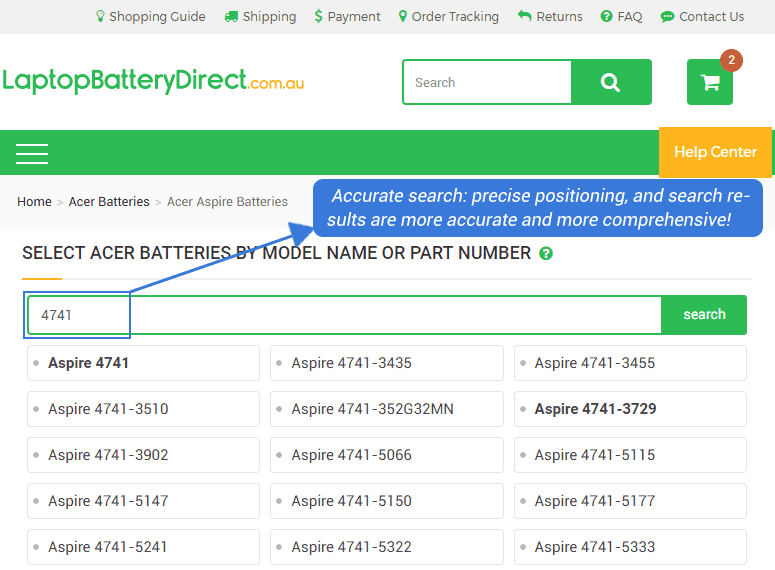This screenshot has height=570, width=775.
Task: Open the Shopping Guide link
Action: point(150,17)
